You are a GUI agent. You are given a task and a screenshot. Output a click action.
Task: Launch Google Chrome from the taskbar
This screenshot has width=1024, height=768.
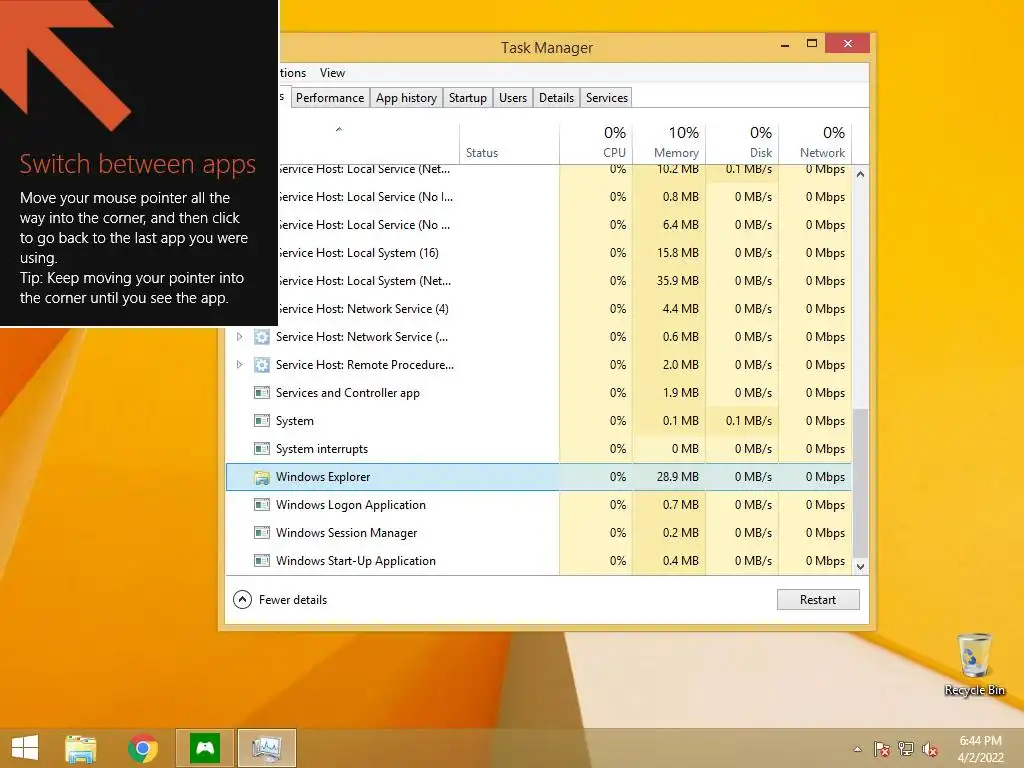pyautogui.click(x=142, y=748)
